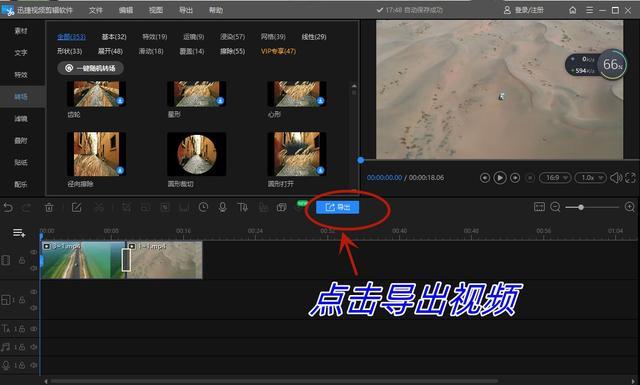Click the redo arrow icon
Viewport: 640px width, 385px height.
click(x=27, y=207)
